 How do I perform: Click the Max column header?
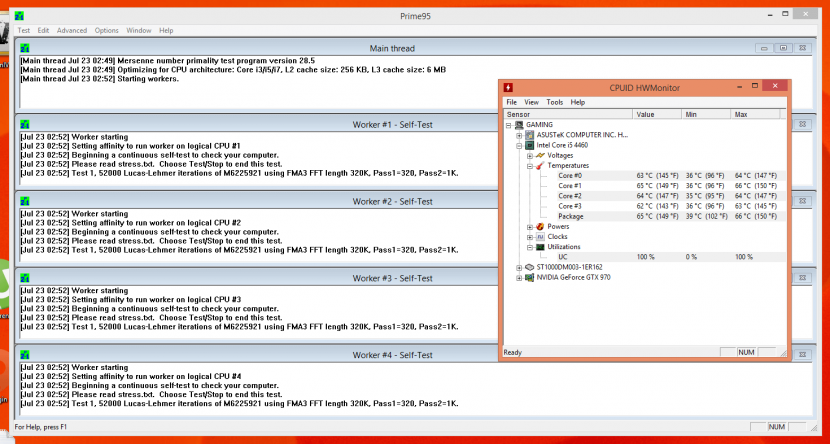pyautogui.click(x=755, y=114)
